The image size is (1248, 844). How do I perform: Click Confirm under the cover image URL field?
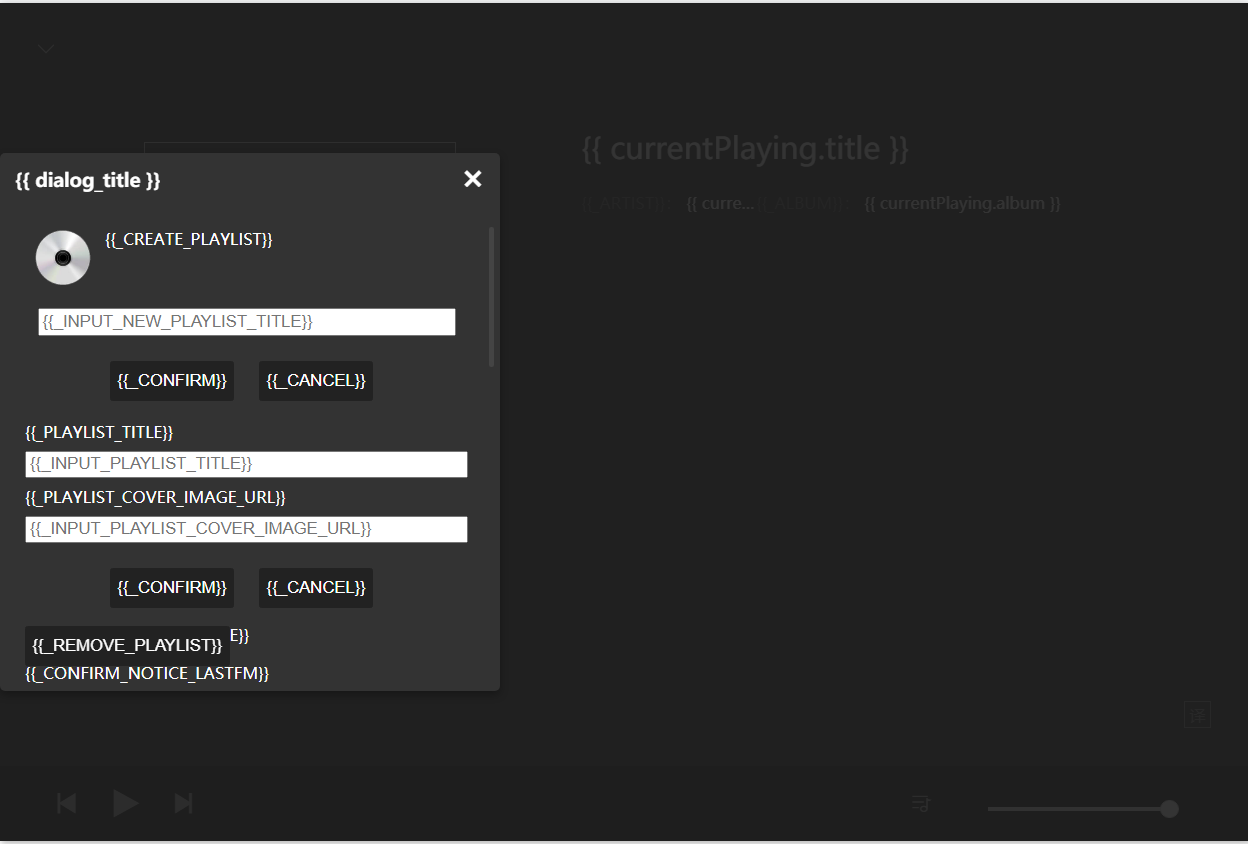coord(172,588)
